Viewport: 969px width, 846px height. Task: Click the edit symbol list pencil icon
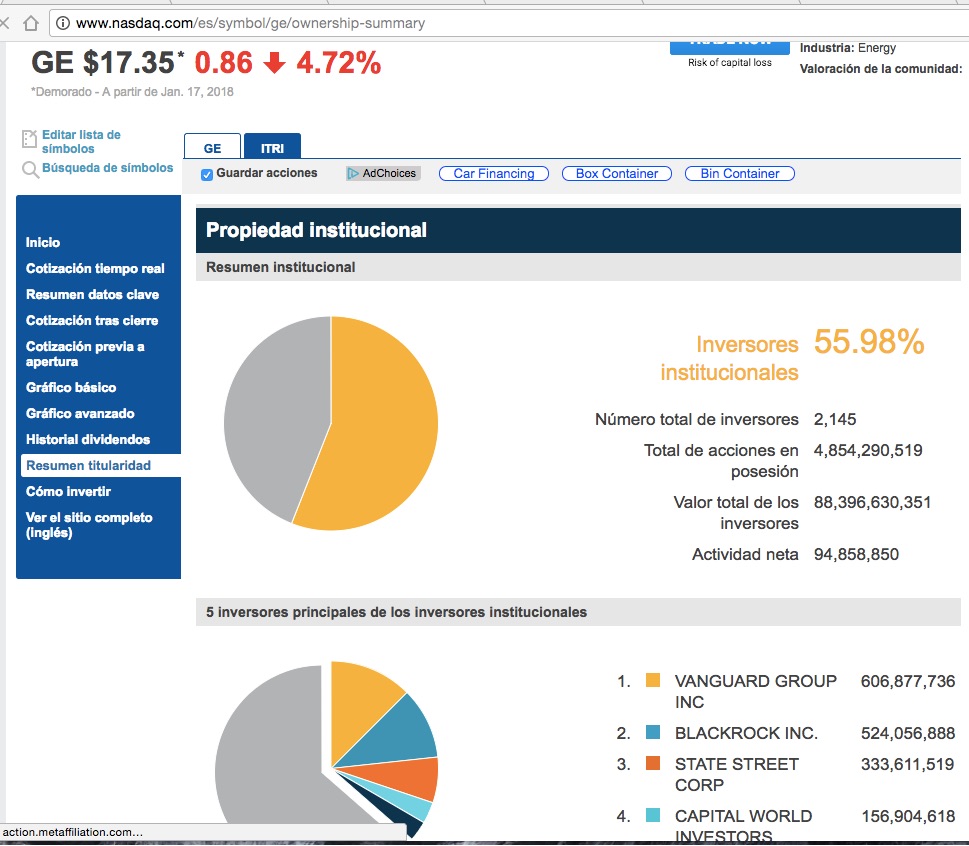click(29, 141)
